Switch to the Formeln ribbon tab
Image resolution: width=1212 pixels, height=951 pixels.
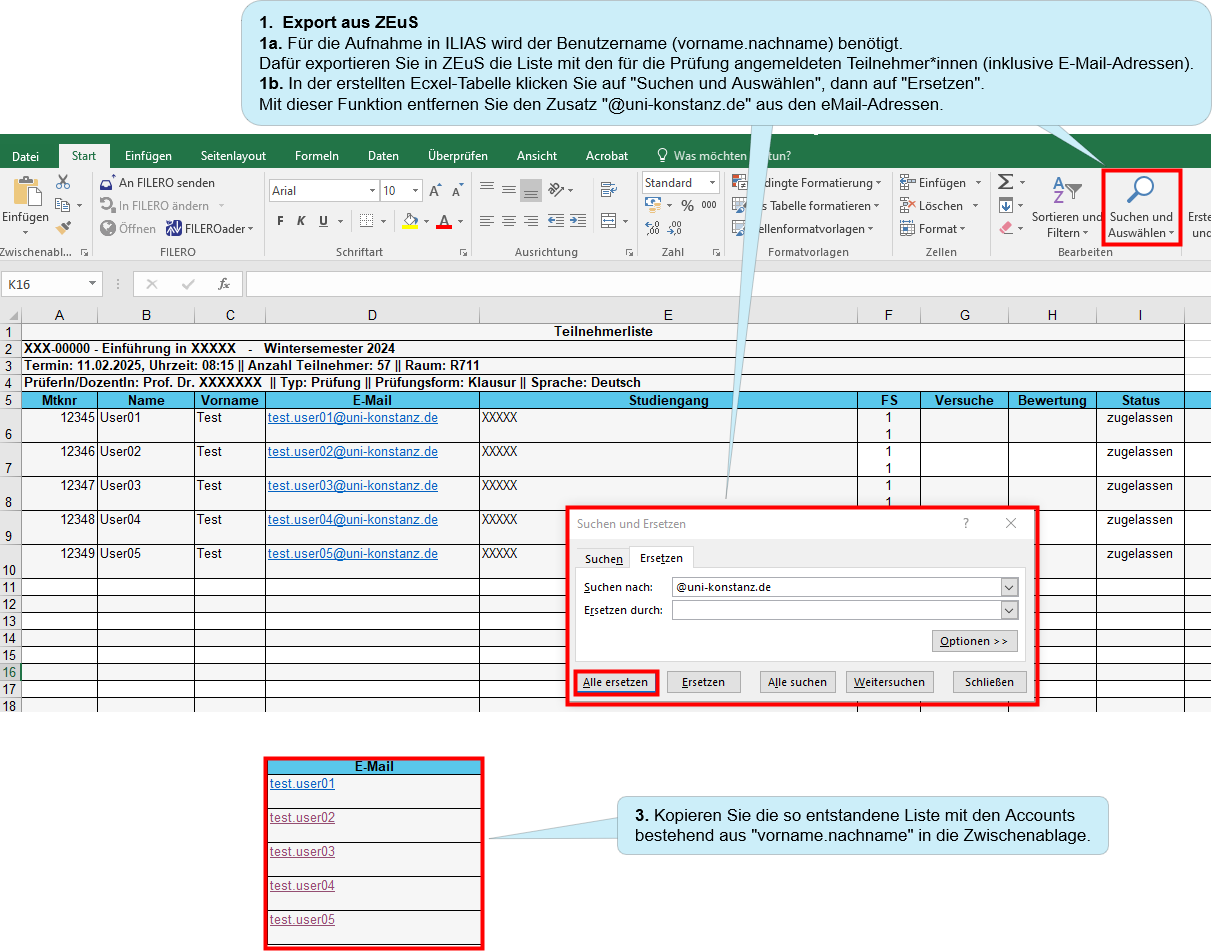tap(317, 156)
